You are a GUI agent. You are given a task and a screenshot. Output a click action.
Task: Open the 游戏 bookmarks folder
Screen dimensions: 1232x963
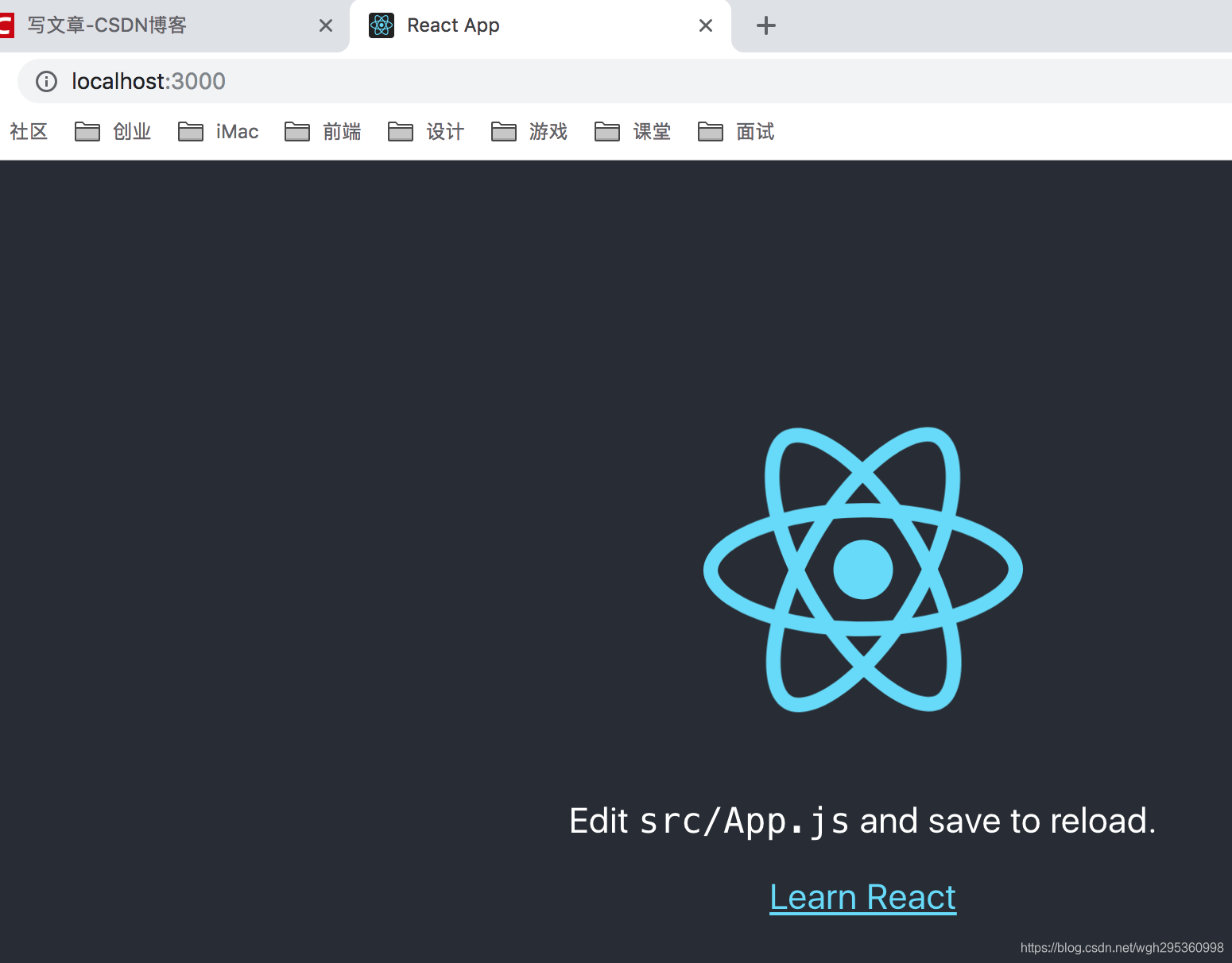pyautogui.click(x=529, y=131)
